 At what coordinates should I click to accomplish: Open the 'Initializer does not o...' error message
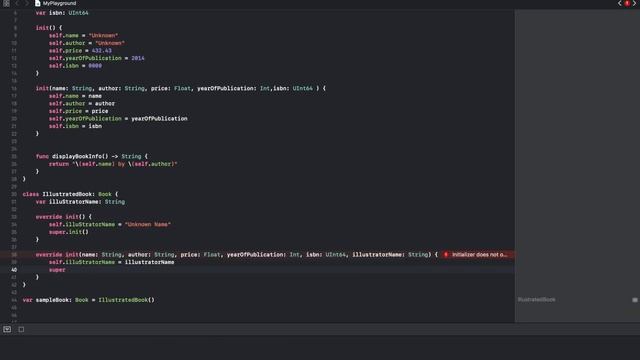point(479,255)
